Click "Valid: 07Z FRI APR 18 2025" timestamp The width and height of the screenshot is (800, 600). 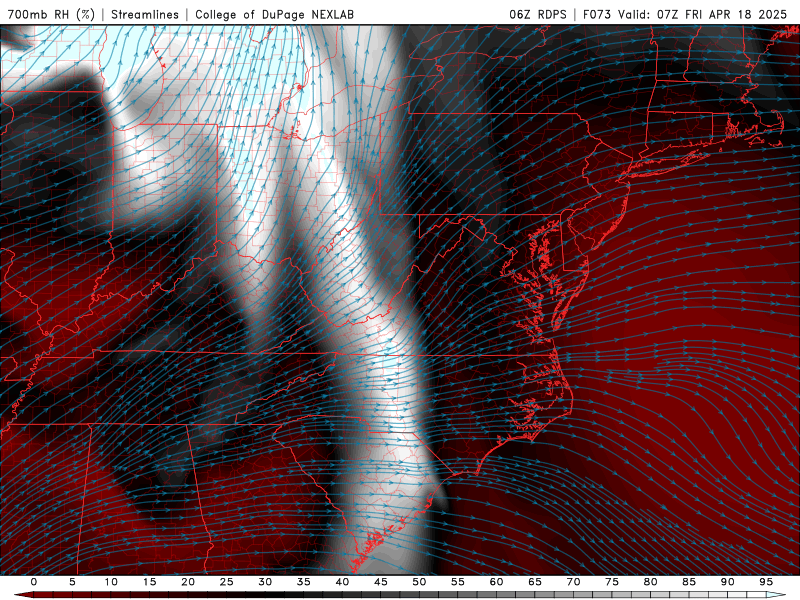point(703,14)
